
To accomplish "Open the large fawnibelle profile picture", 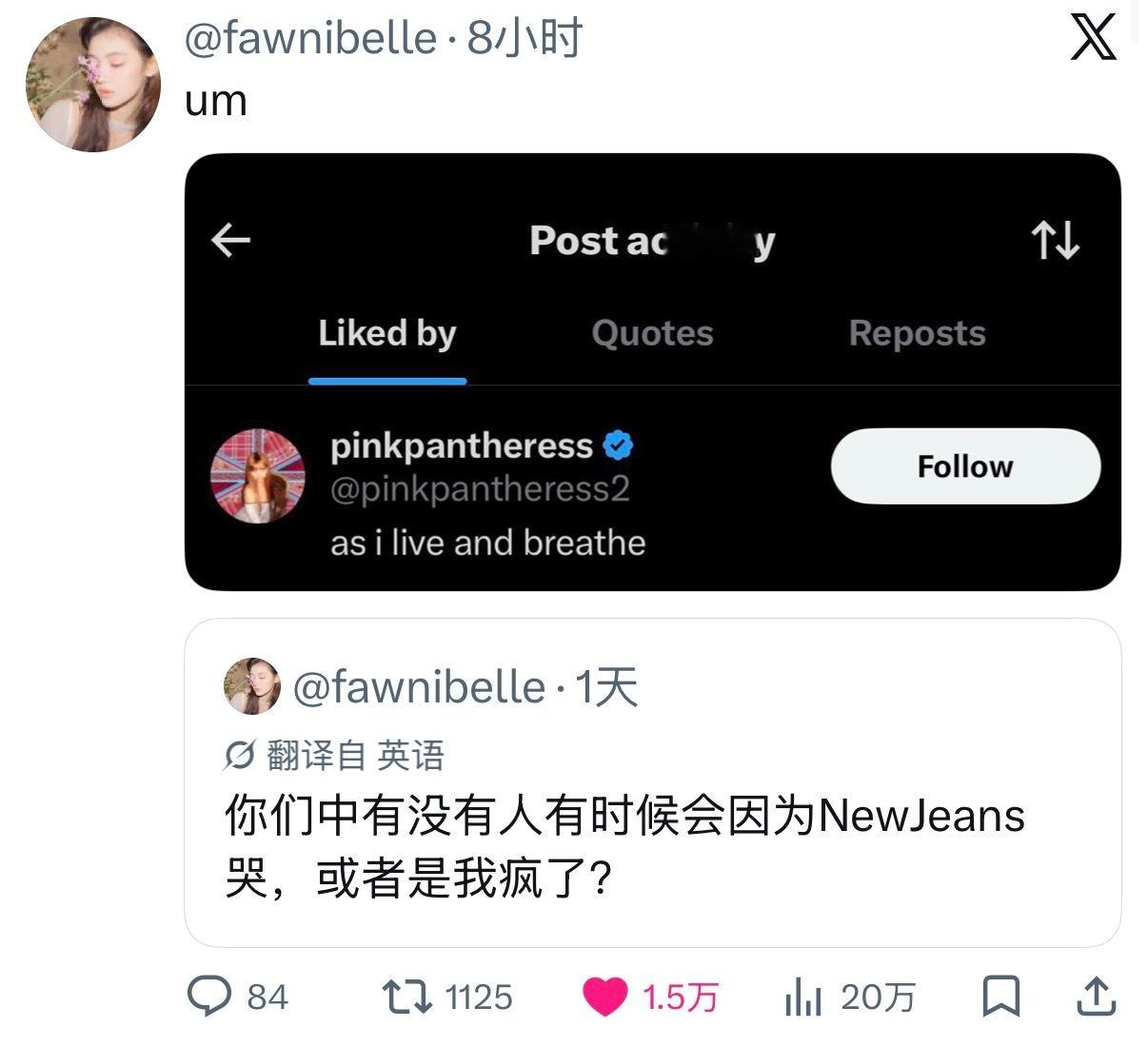I will [x=92, y=84].
